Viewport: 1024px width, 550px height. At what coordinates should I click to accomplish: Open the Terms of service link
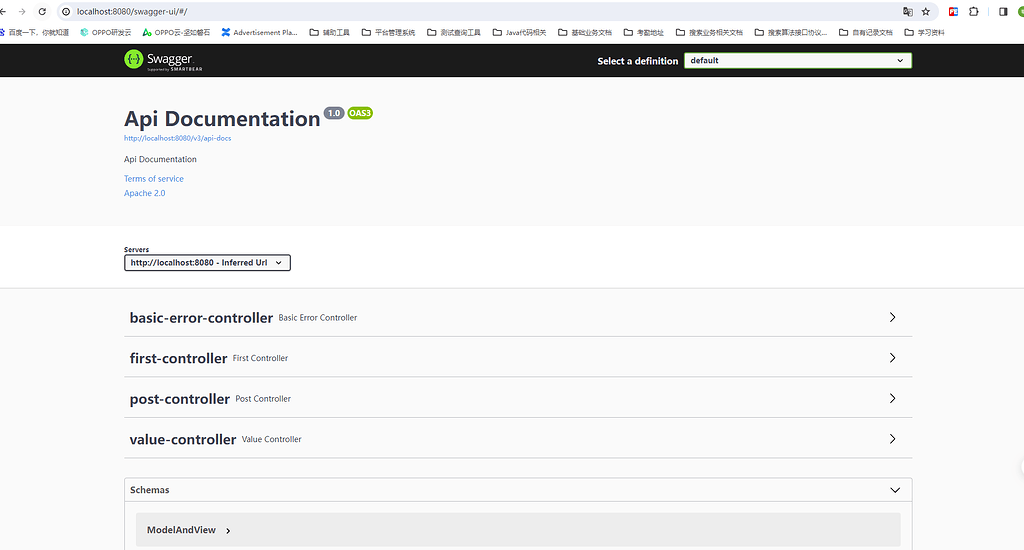click(x=154, y=179)
